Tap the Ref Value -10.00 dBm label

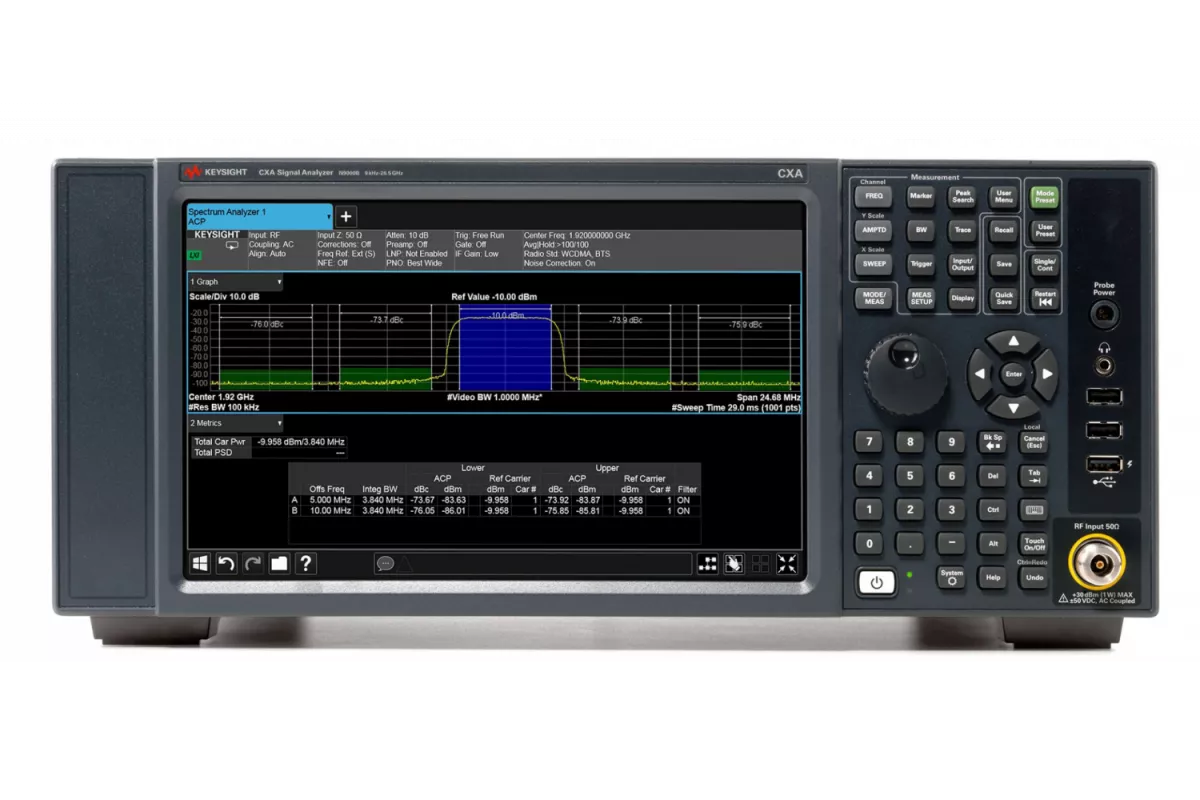[x=494, y=297]
